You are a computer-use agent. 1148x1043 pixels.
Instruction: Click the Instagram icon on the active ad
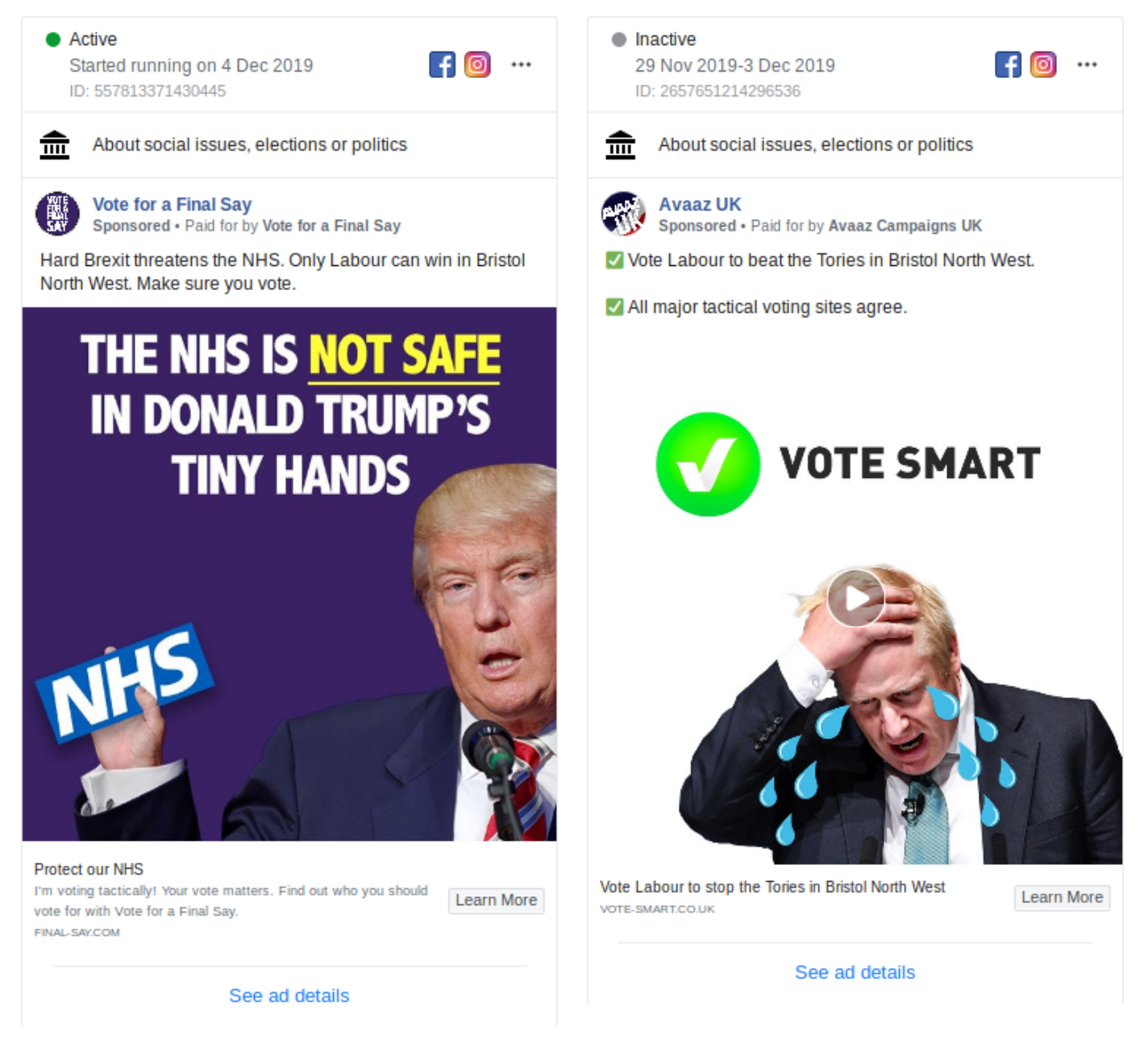[477, 64]
